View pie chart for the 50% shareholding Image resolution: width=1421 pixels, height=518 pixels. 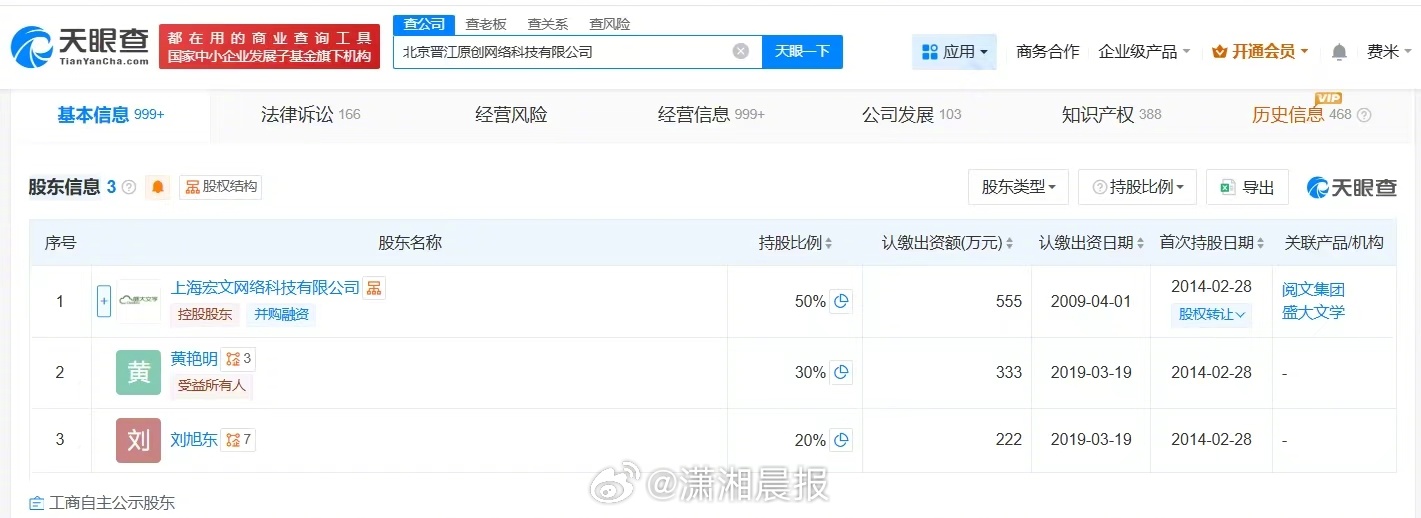pyautogui.click(x=842, y=301)
